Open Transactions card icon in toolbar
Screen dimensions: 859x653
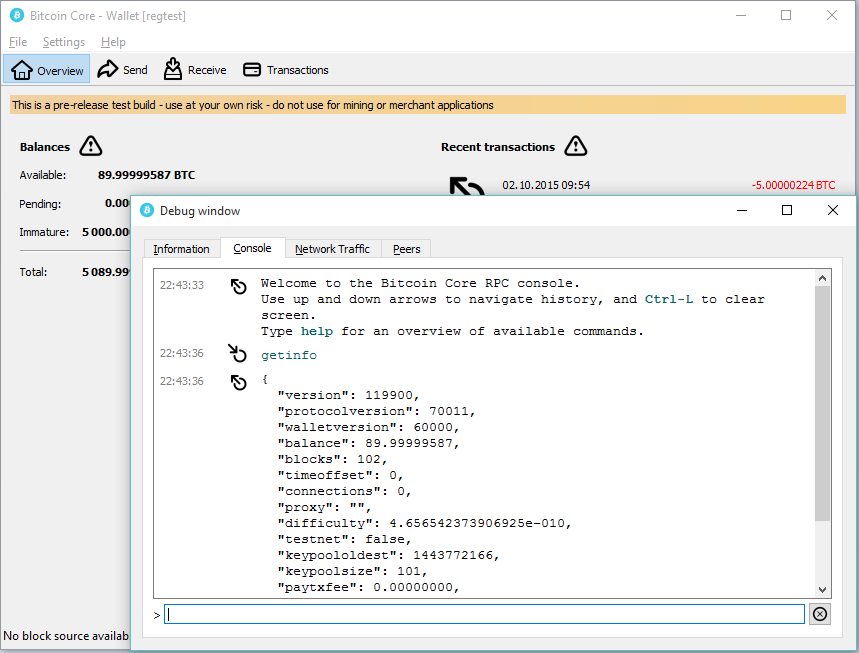click(x=252, y=70)
